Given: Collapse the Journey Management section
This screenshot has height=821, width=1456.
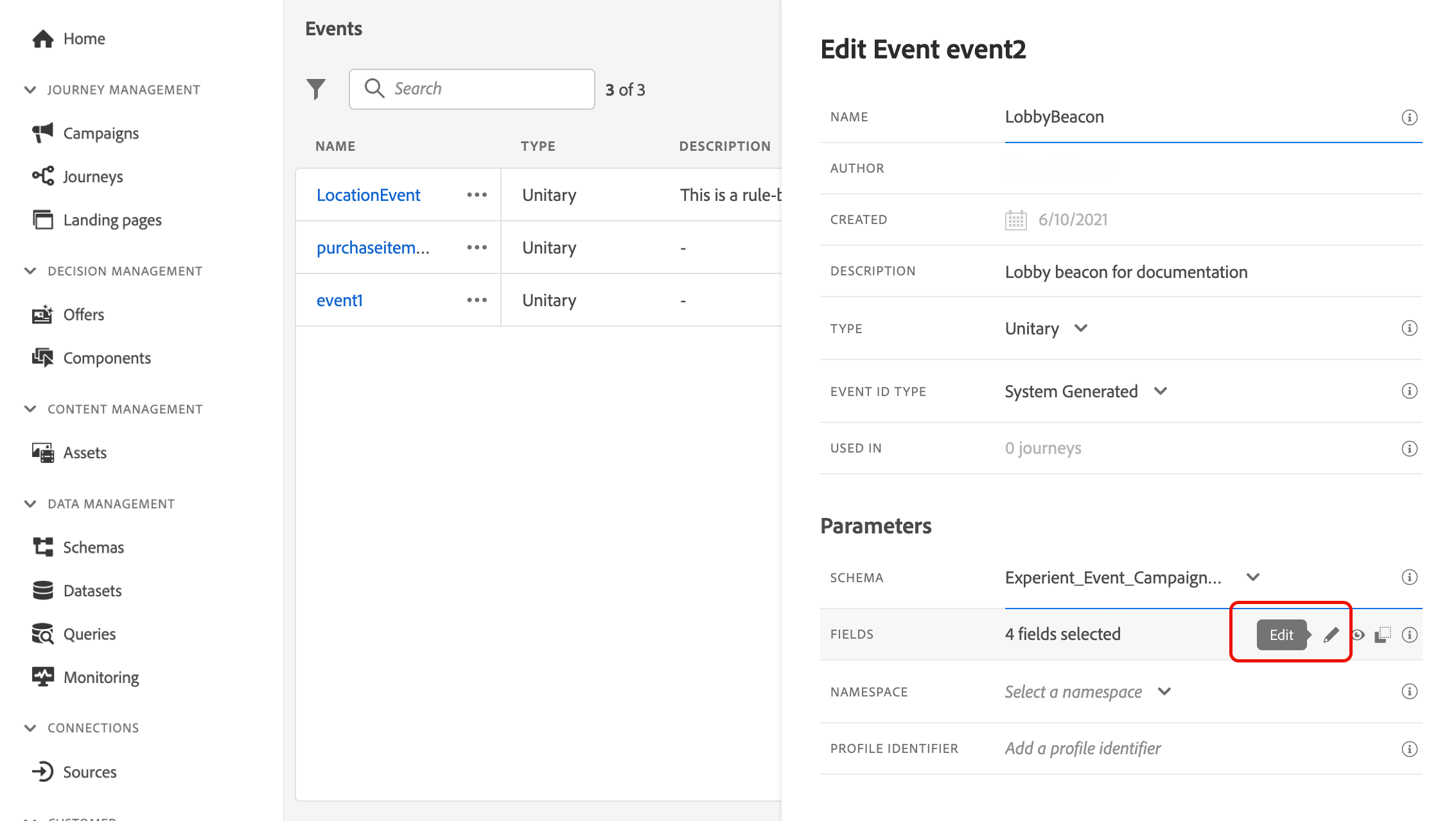Looking at the screenshot, I should [30, 90].
